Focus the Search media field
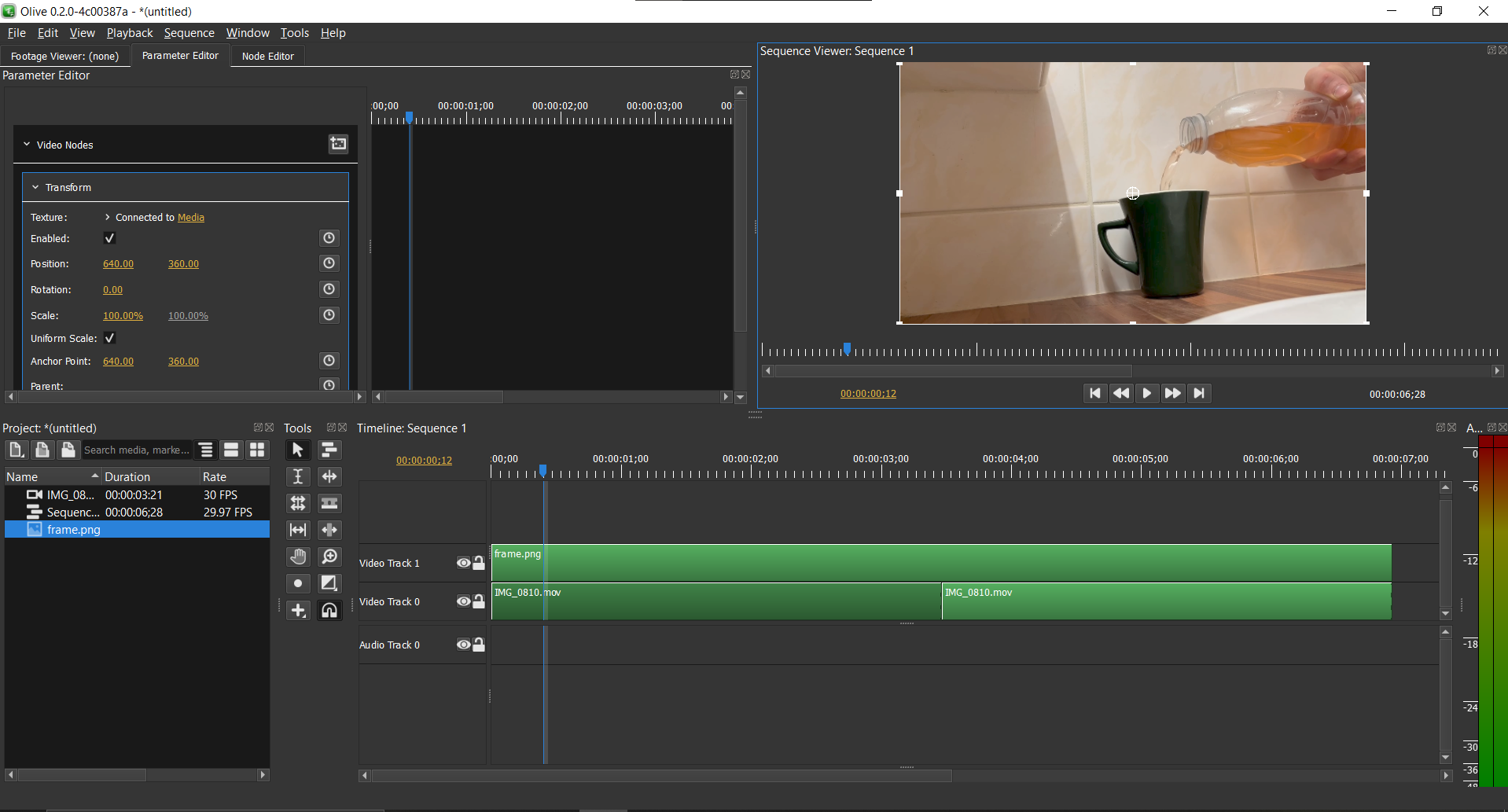Screen dimensions: 1508x812 (x=137, y=450)
